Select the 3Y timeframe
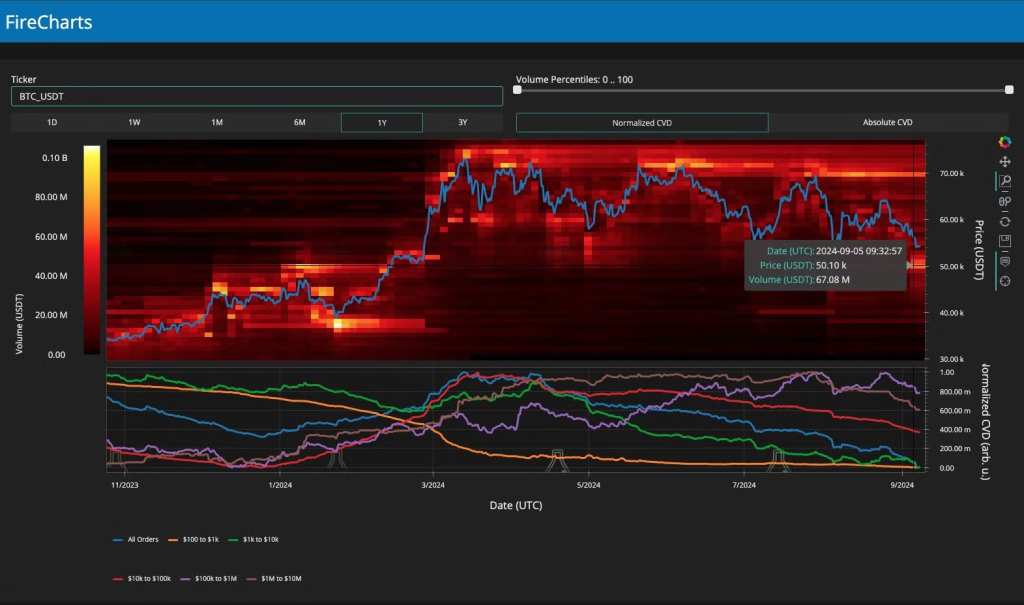Image resolution: width=1024 pixels, height=605 pixels. tap(463, 123)
